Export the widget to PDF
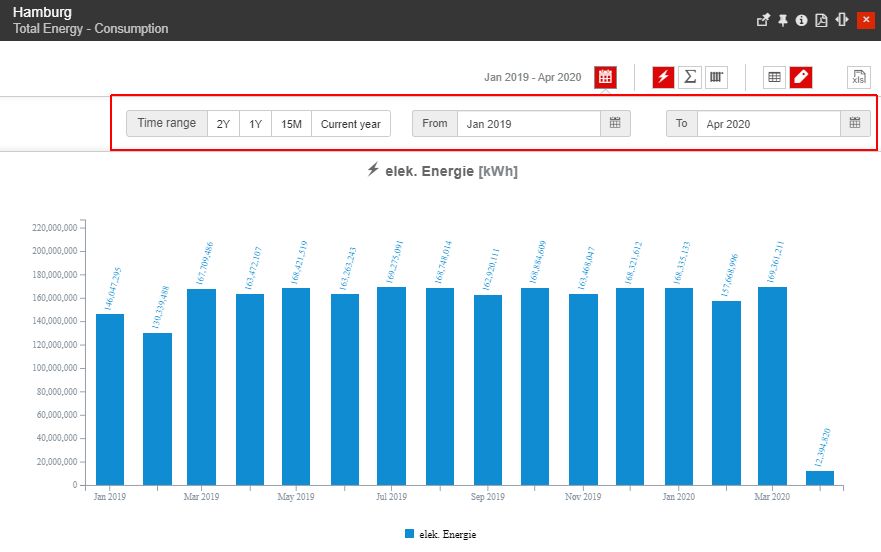This screenshot has height=552, width=881. (821, 20)
